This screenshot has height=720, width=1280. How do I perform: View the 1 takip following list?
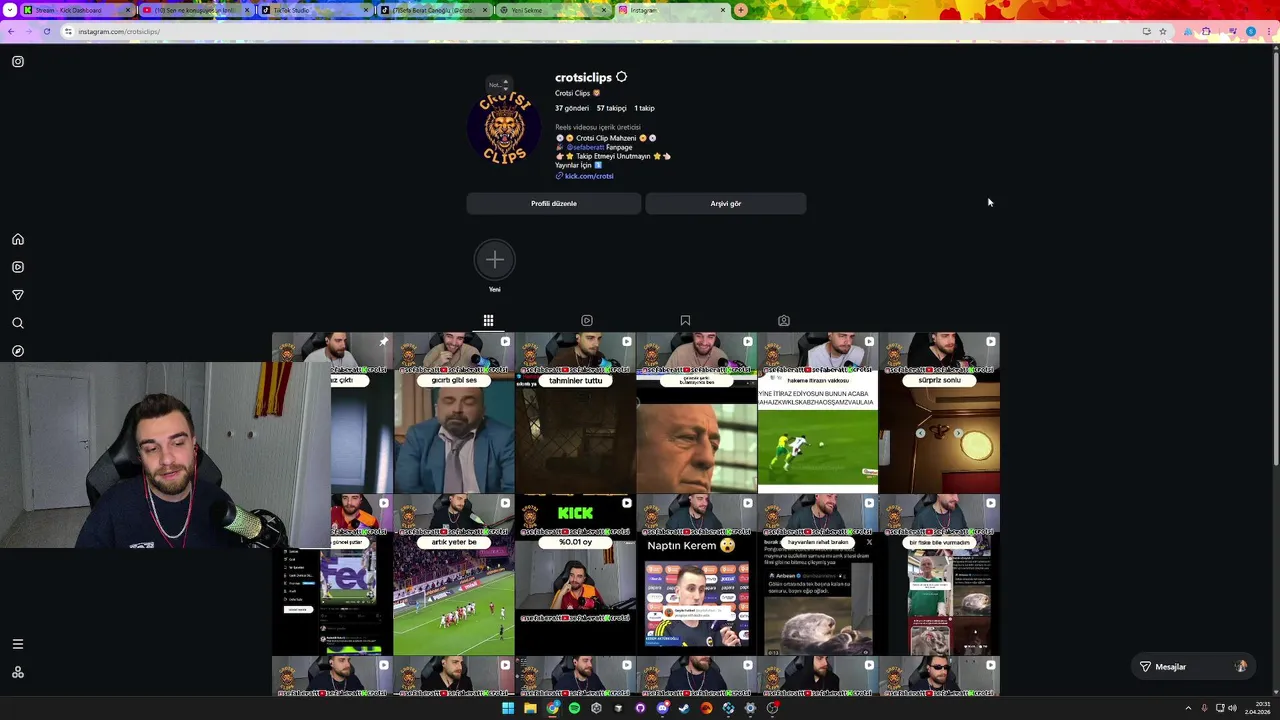click(x=644, y=108)
